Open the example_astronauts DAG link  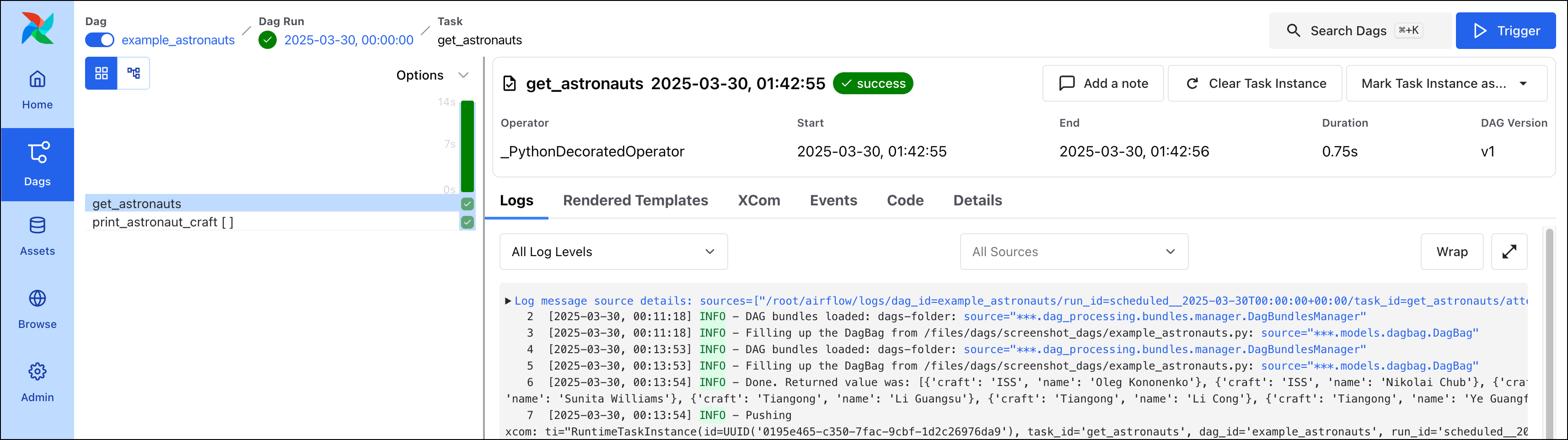(177, 39)
